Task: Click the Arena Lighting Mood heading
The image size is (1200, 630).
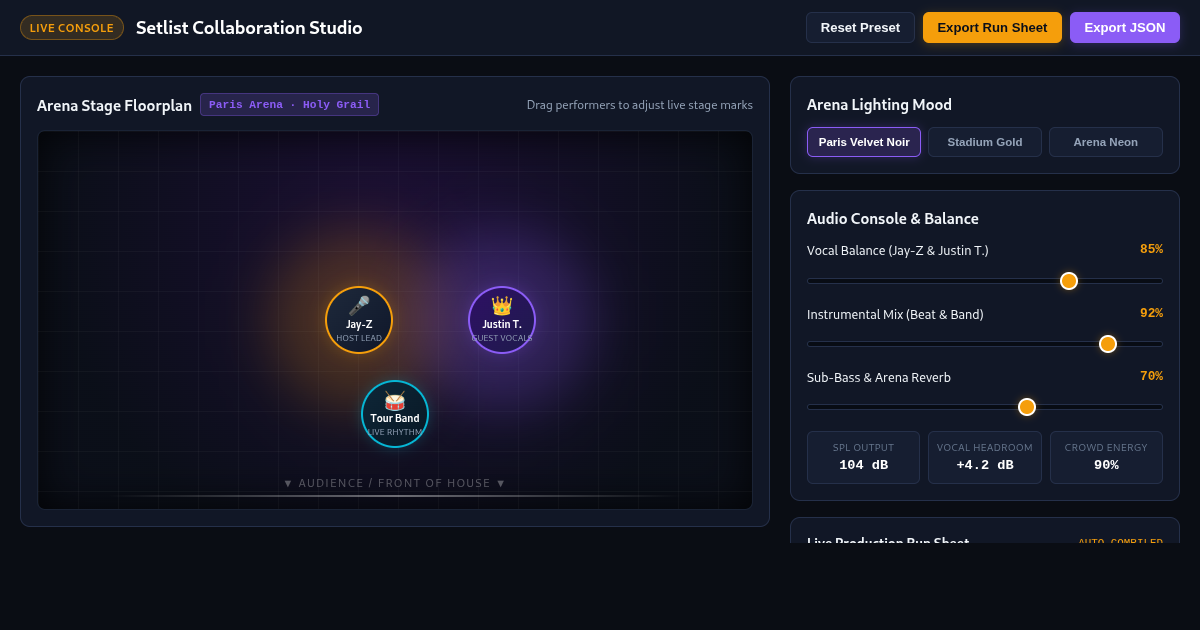Action: click(879, 104)
